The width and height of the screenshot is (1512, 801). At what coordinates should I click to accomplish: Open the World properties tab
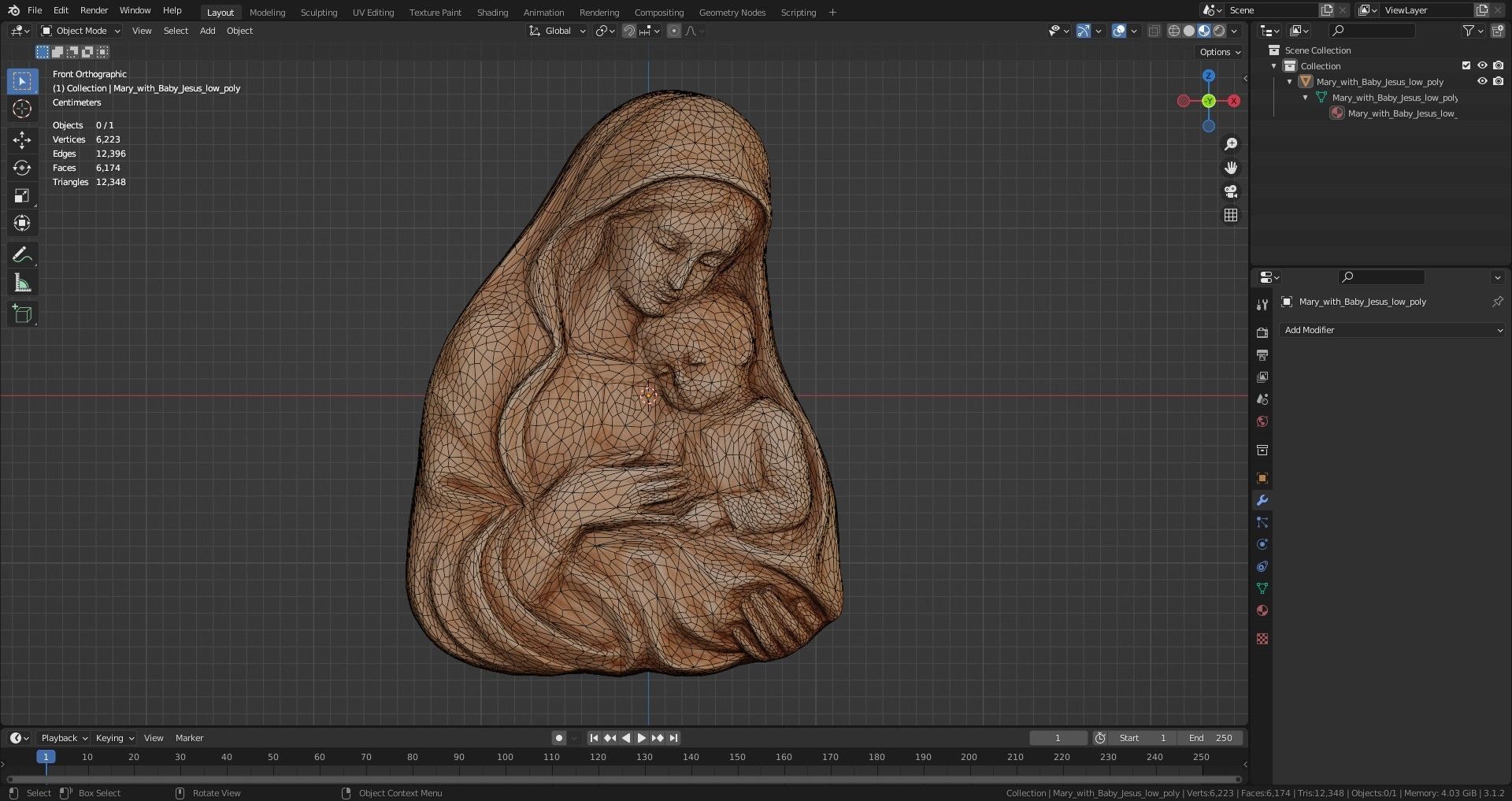(1262, 421)
